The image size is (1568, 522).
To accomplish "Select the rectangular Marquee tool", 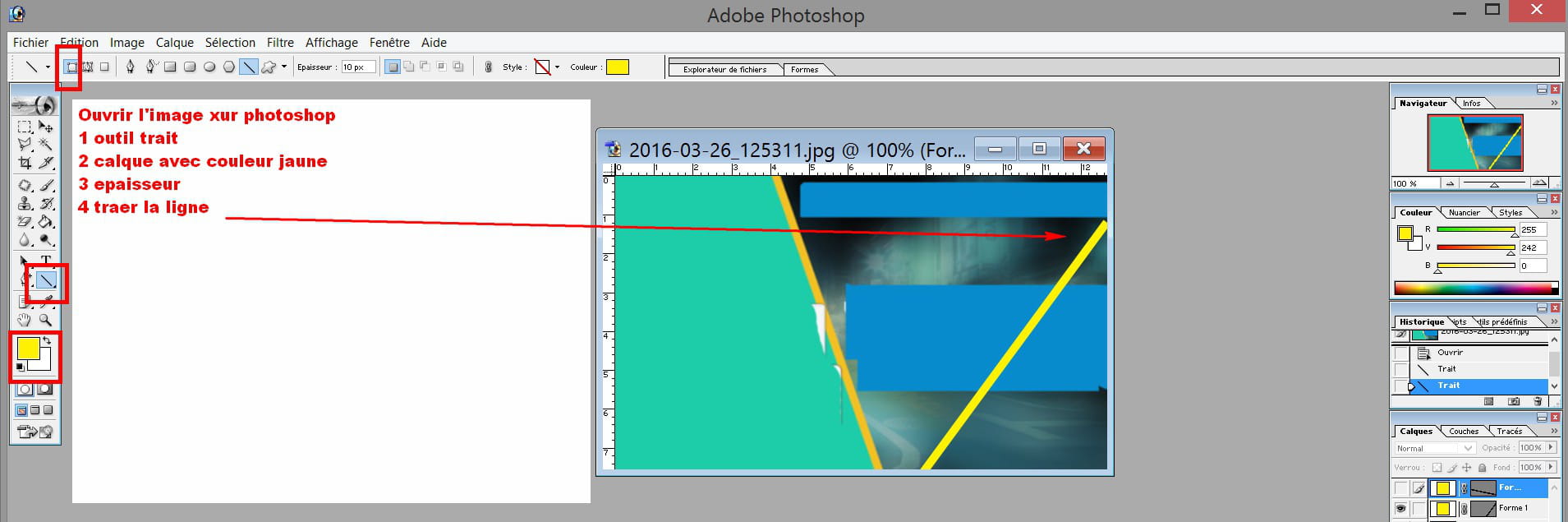I will pos(25,127).
